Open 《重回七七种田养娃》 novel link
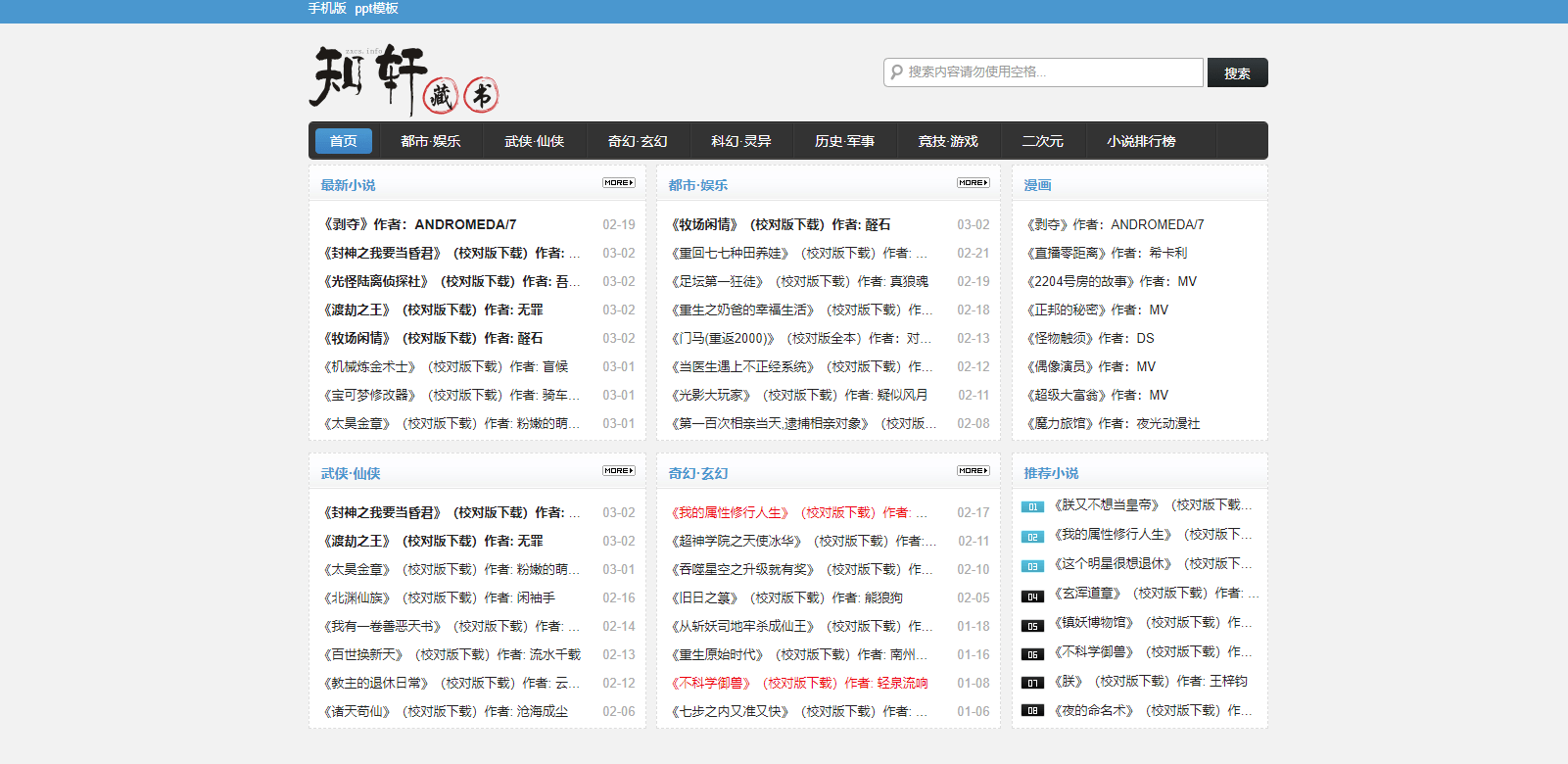This screenshot has height=764, width=1568. (799, 253)
